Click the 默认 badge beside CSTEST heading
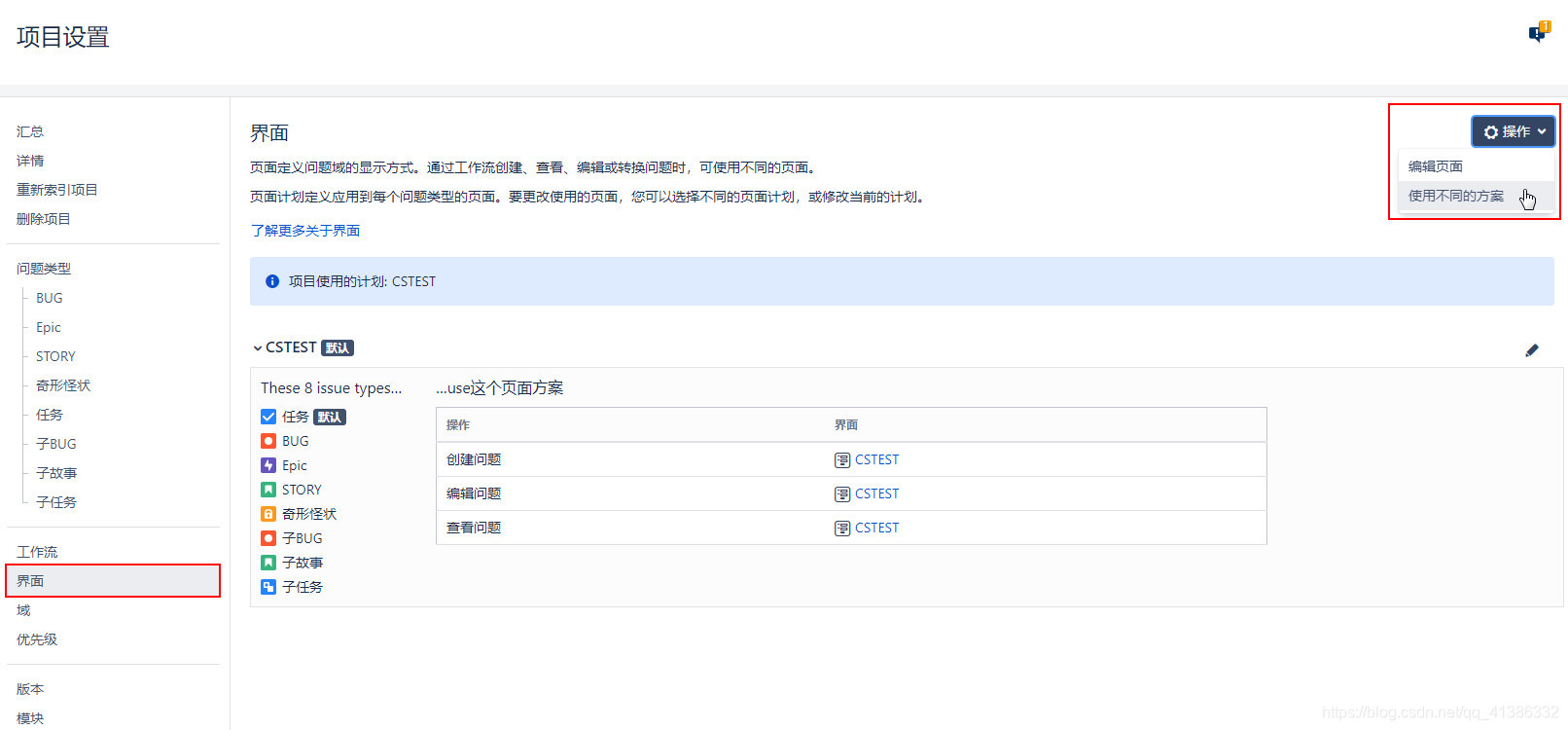Viewport: 1568px width, 730px height. (338, 348)
